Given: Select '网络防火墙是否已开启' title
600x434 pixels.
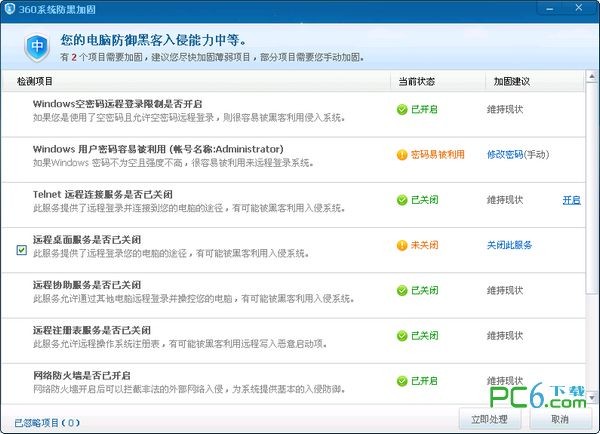Looking at the screenshot, I should [x=82, y=375].
